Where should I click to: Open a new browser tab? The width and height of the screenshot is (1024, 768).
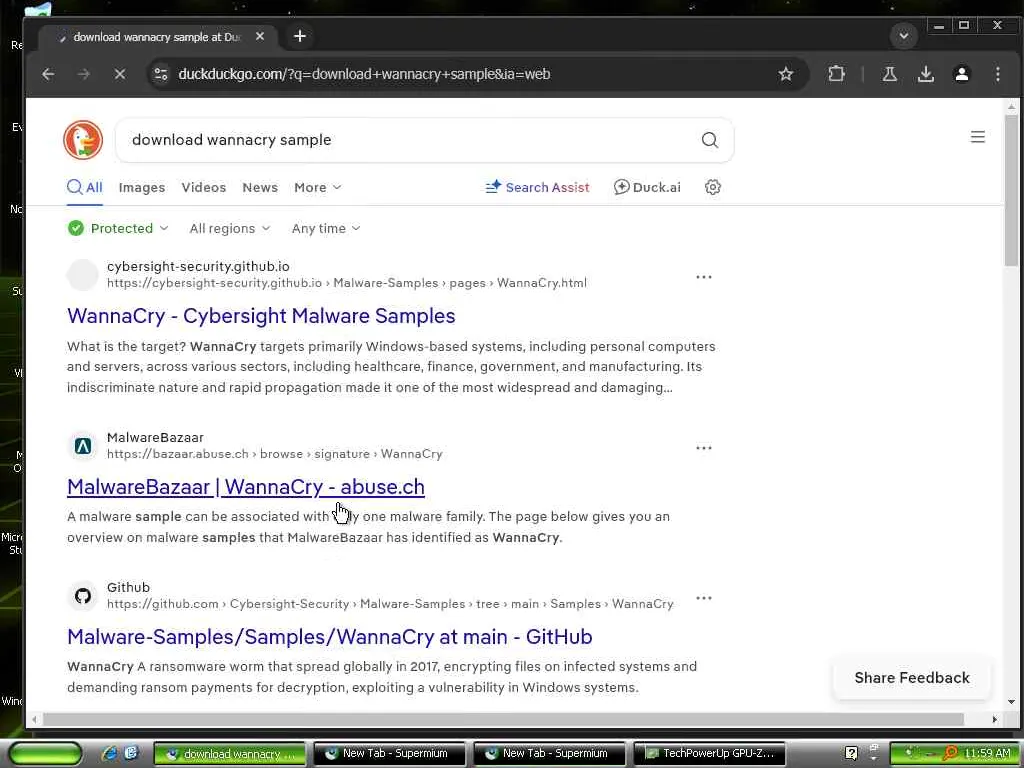tap(300, 36)
